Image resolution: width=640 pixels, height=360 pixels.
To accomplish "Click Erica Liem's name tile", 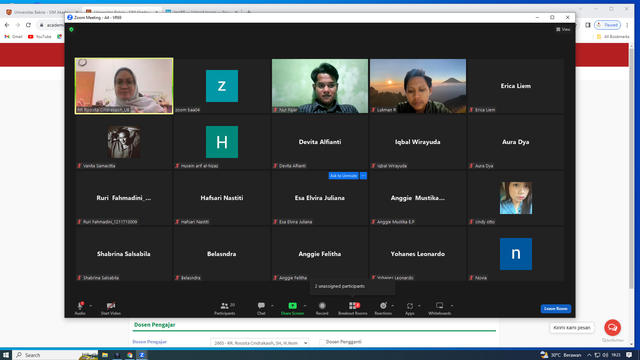I will click(x=516, y=86).
